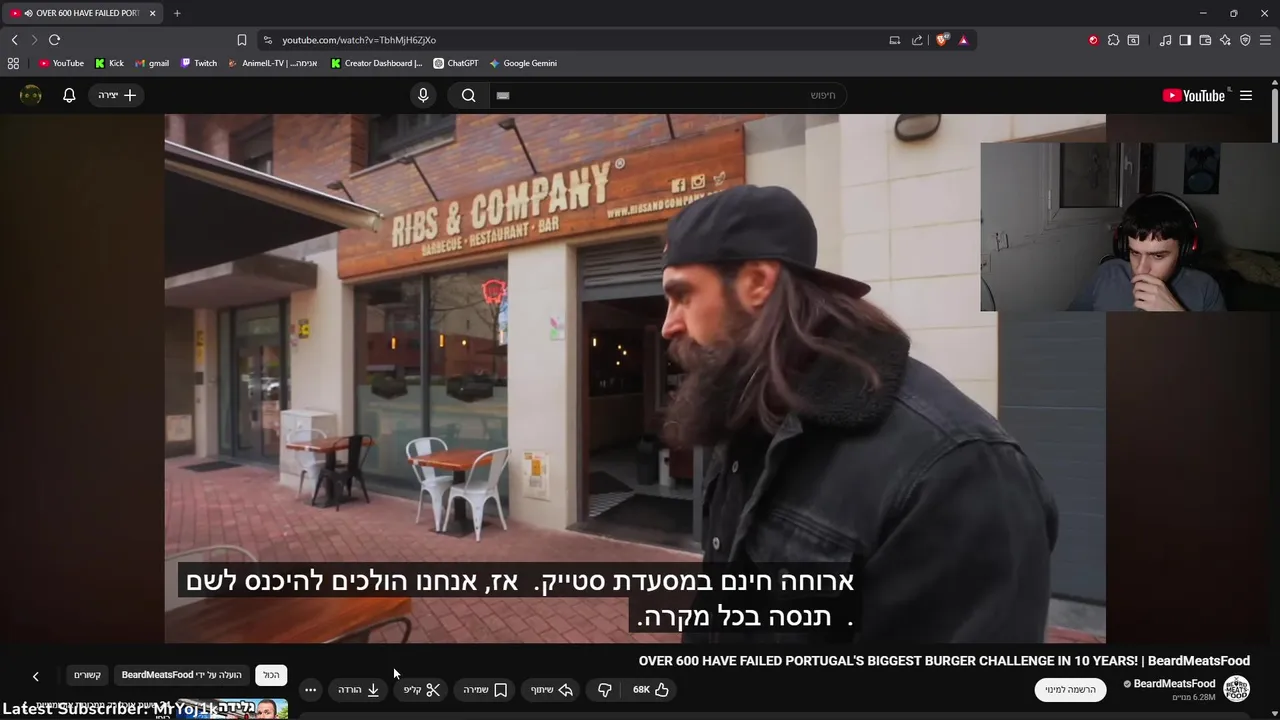Open Creator Dashboard bookmark
1280x720 pixels.
[377, 63]
